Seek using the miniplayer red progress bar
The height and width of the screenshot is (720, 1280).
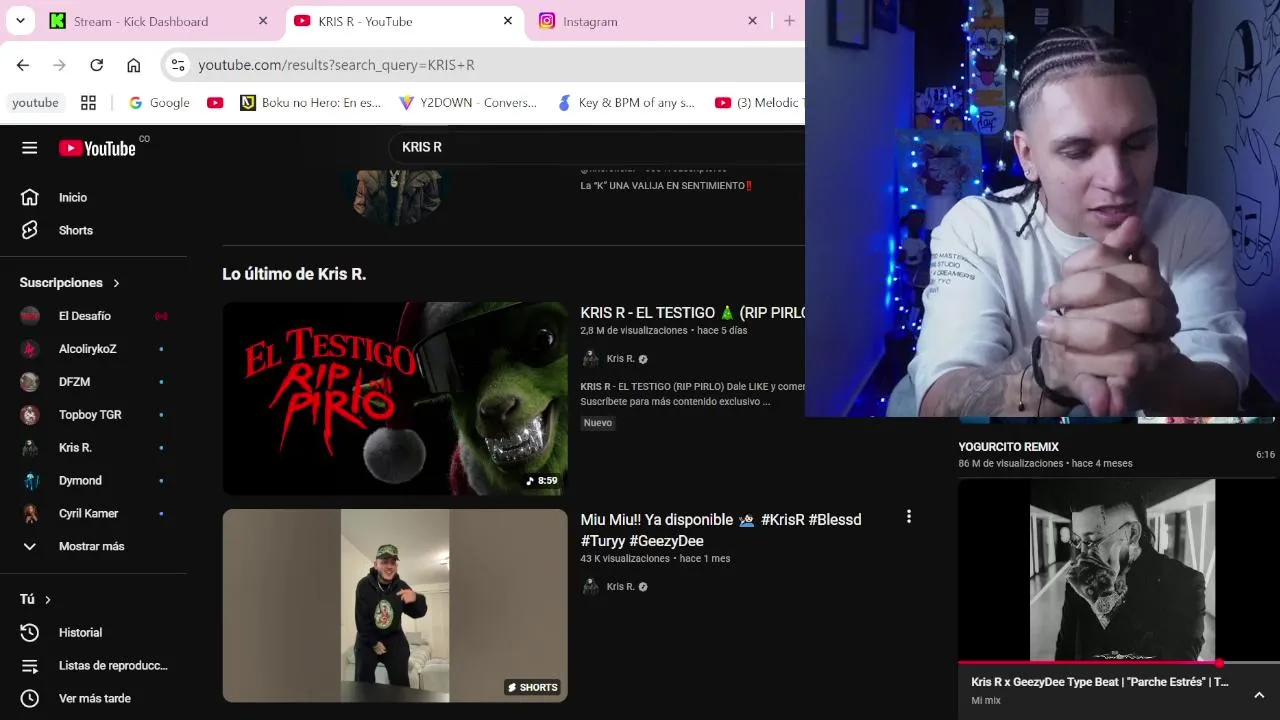pos(1119,662)
